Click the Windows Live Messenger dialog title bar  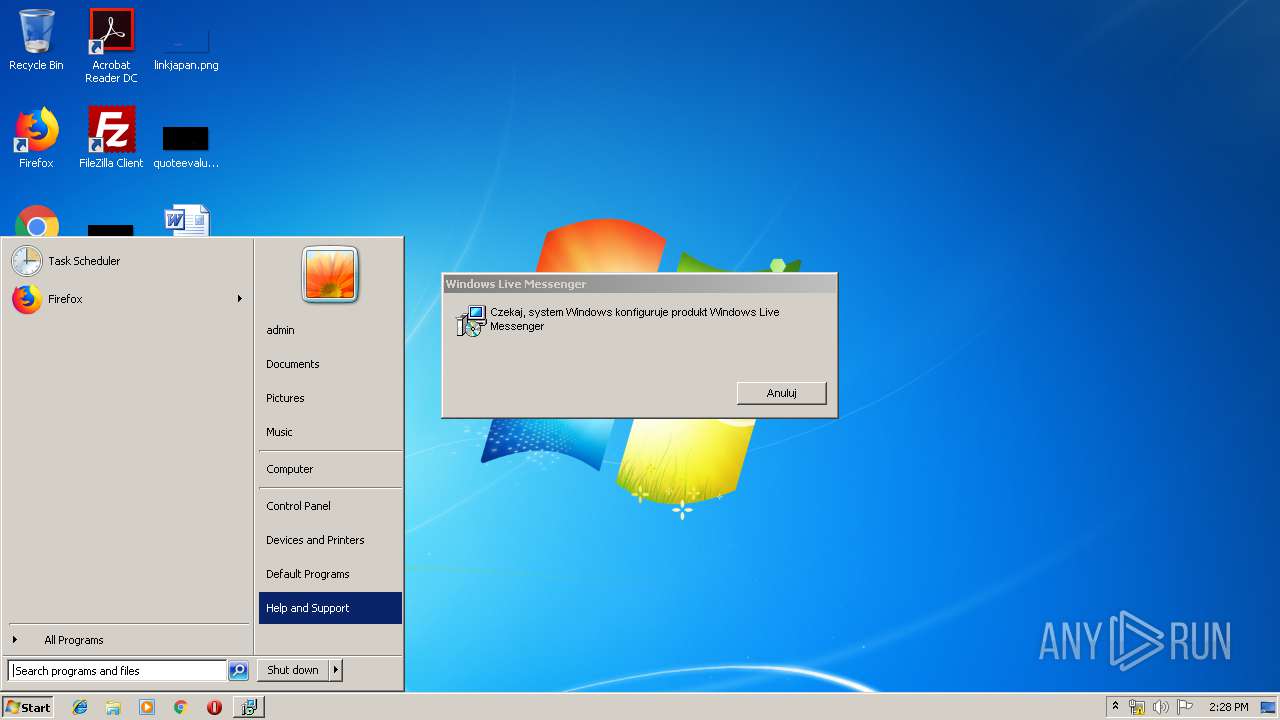[639, 284]
